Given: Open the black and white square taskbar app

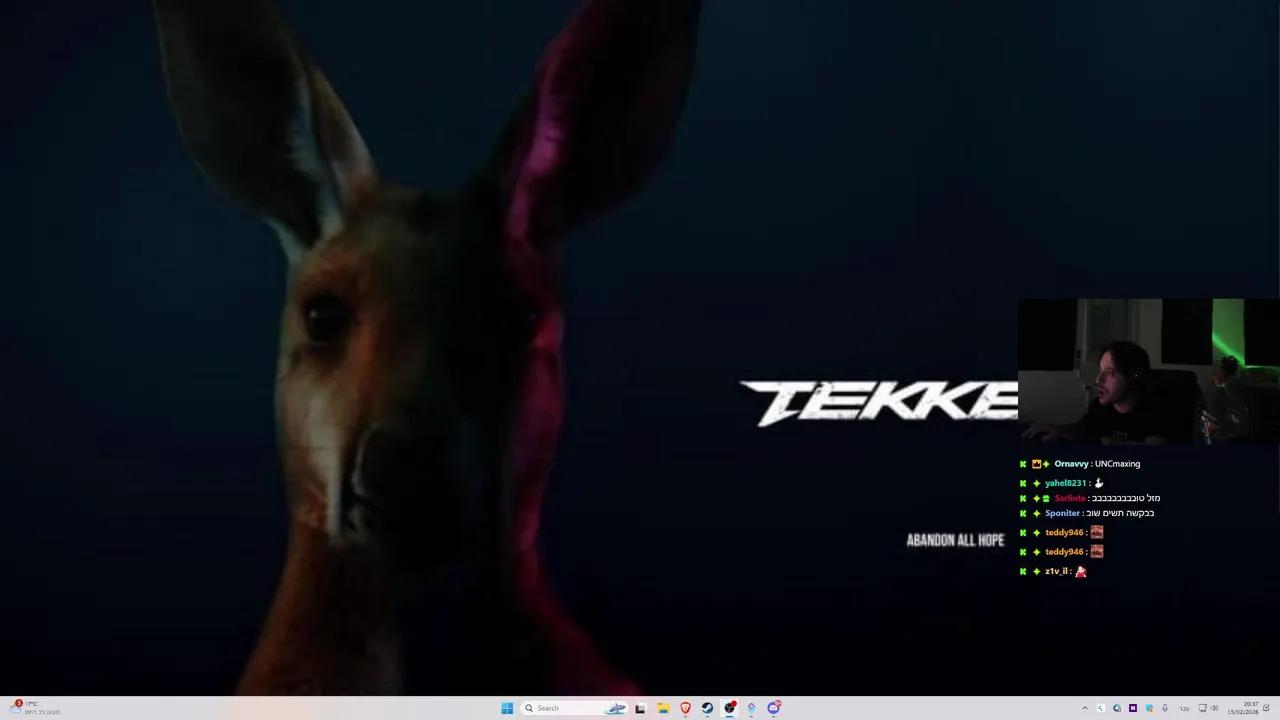Looking at the screenshot, I should coord(640,708).
